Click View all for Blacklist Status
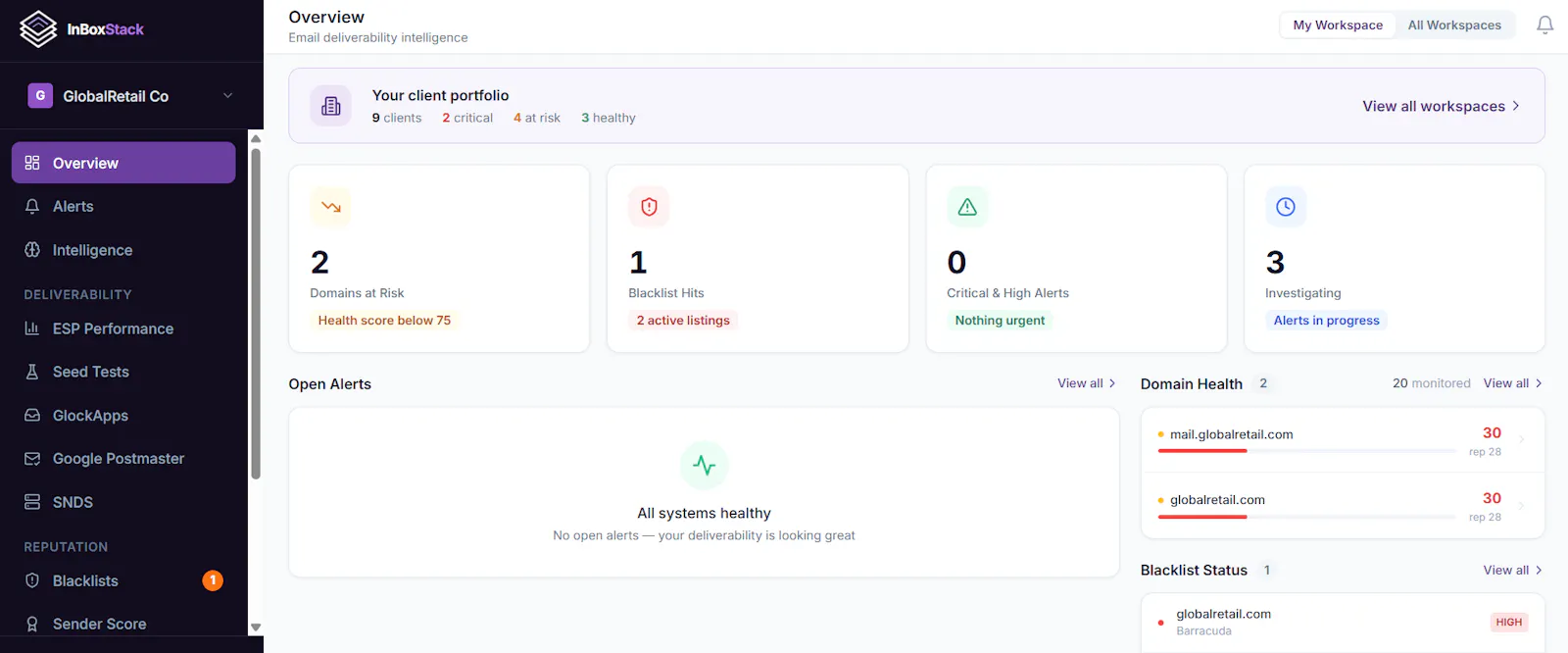The width and height of the screenshot is (1568, 653). point(1512,570)
